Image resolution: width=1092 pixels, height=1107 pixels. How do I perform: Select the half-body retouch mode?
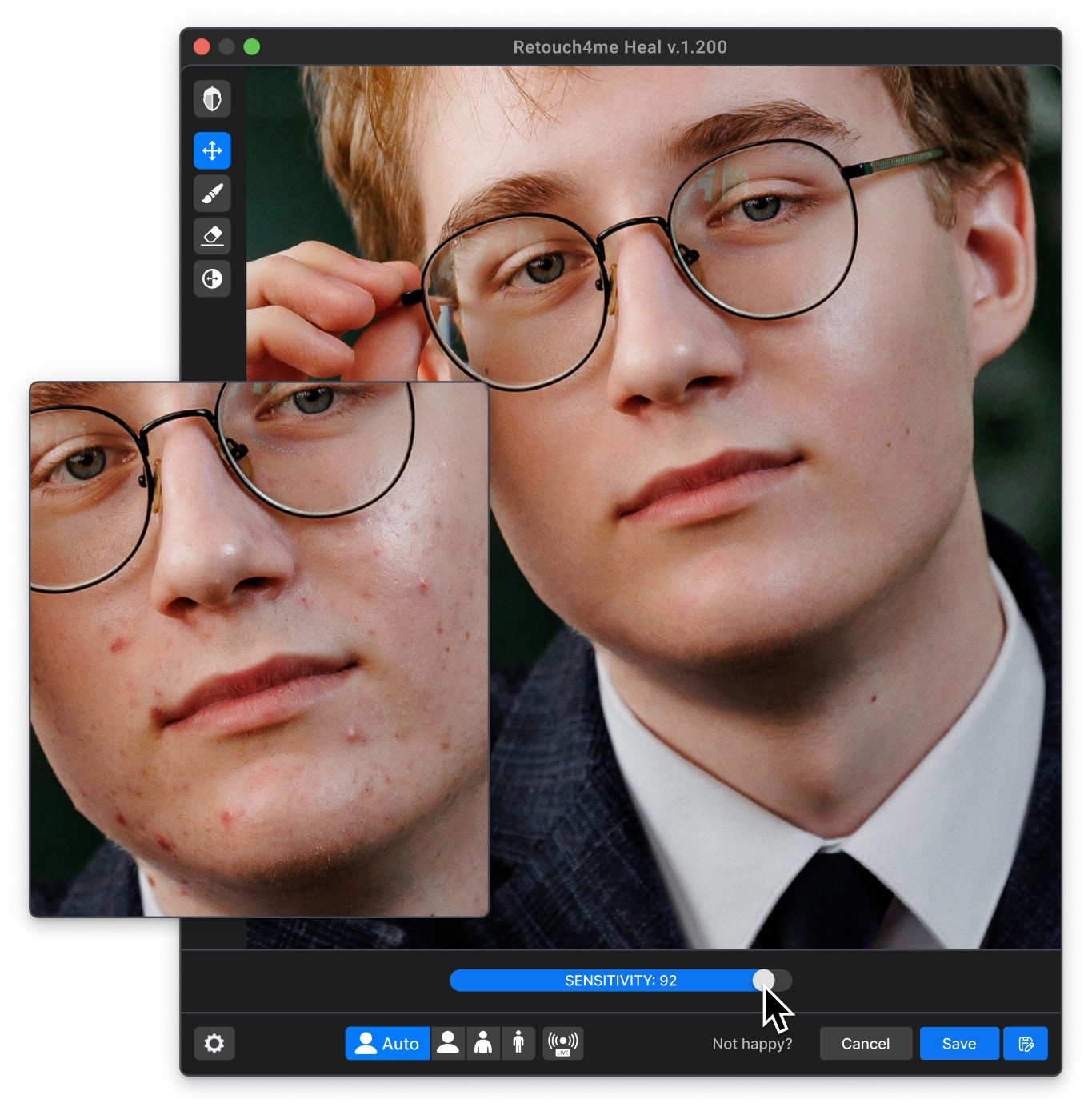coord(483,1043)
